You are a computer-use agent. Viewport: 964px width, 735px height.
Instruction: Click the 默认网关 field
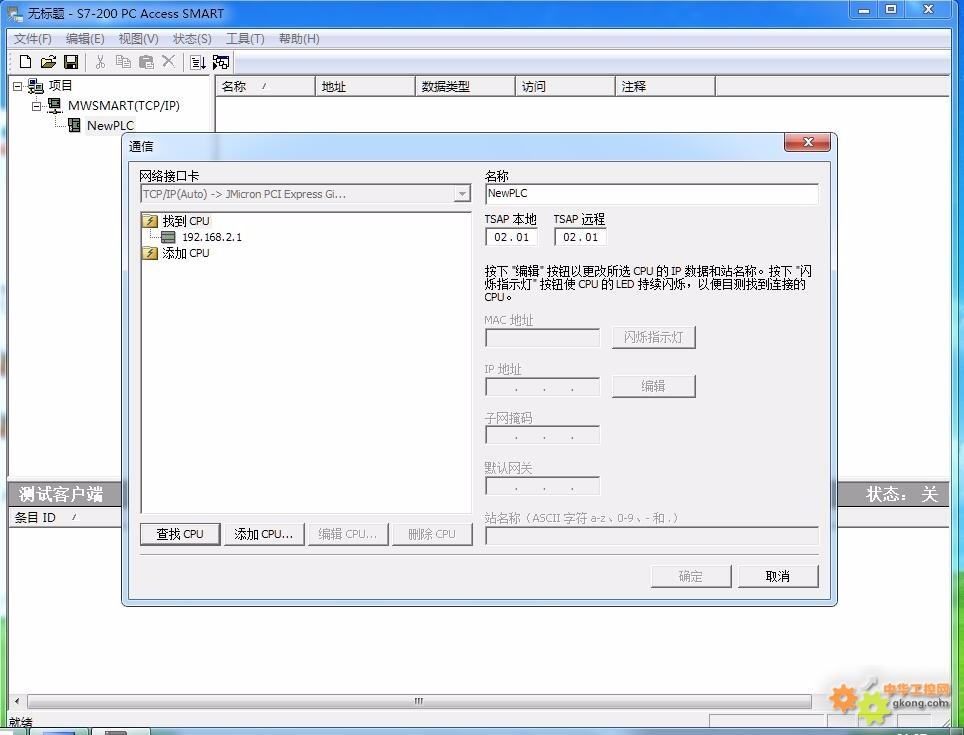point(542,486)
